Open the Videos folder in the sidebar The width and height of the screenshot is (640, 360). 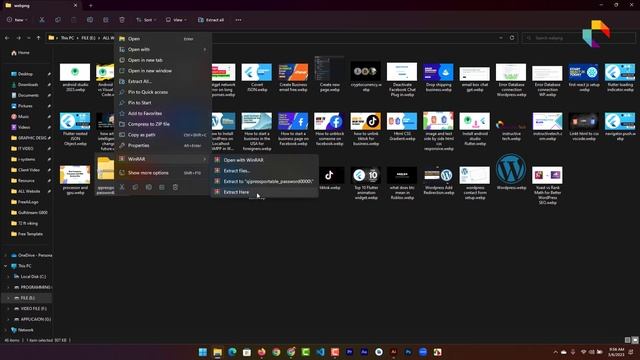[x=24, y=127]
